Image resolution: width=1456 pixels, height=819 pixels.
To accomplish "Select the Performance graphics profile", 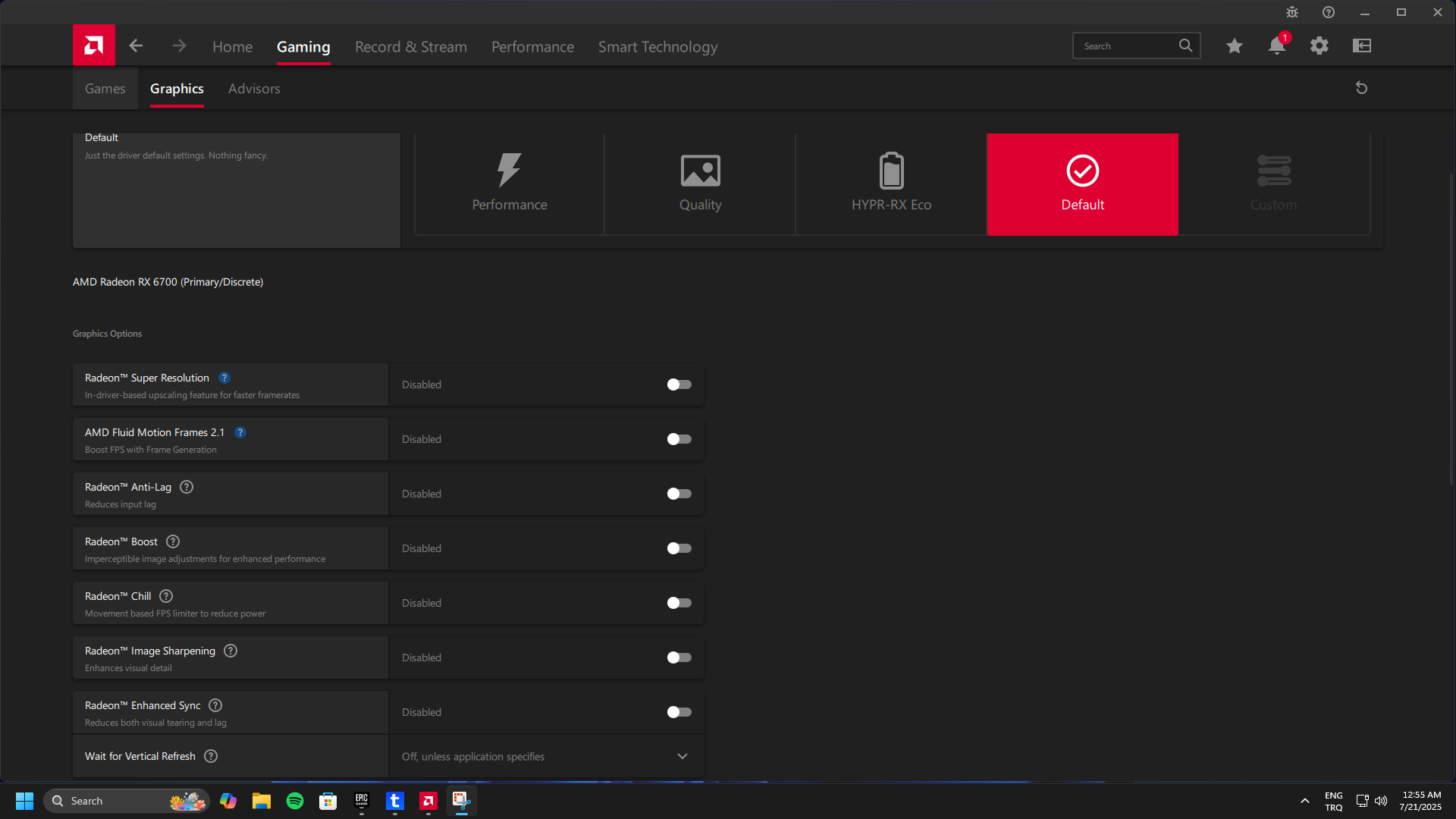I will point(510,184).
